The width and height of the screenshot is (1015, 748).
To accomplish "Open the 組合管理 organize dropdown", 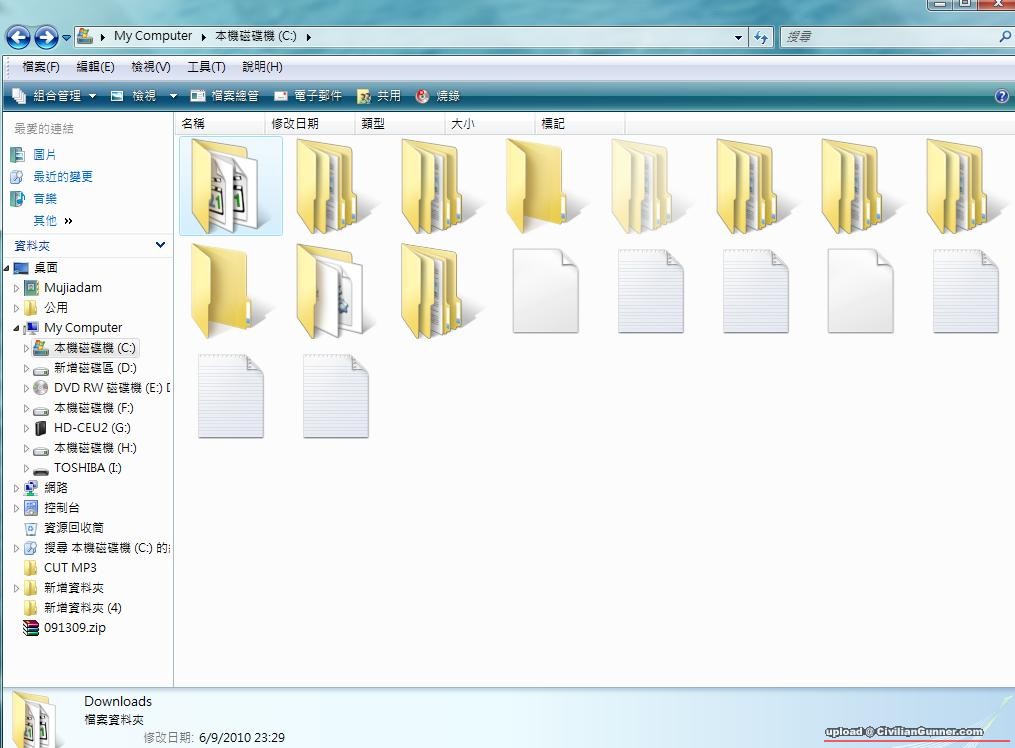I will pyautogui.click(x=55, y=96).
